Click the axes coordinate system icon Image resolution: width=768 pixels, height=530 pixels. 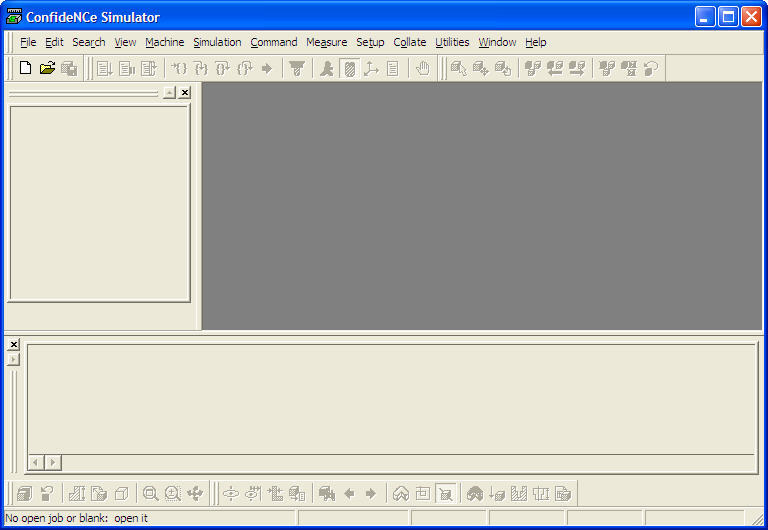click(371, 68)
